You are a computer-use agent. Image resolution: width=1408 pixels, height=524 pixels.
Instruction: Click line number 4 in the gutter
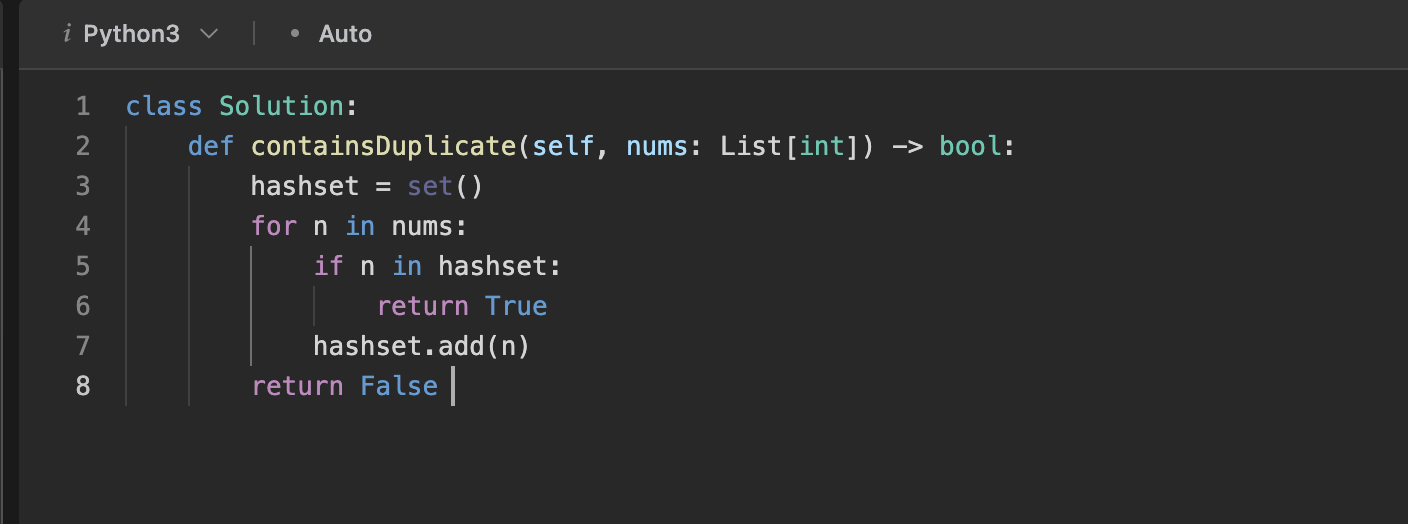(x=82, y=226)
